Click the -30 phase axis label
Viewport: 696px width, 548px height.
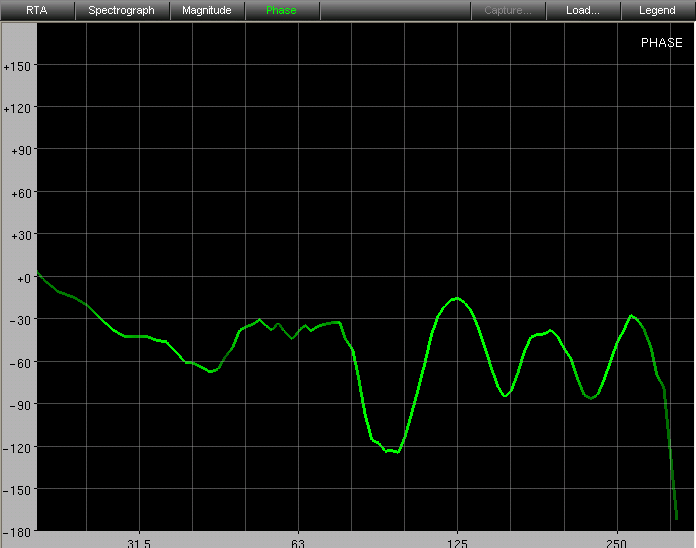[20, 320]
